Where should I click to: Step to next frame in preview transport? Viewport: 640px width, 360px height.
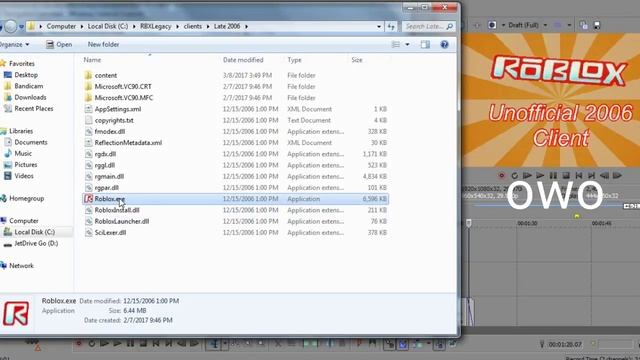617,176
